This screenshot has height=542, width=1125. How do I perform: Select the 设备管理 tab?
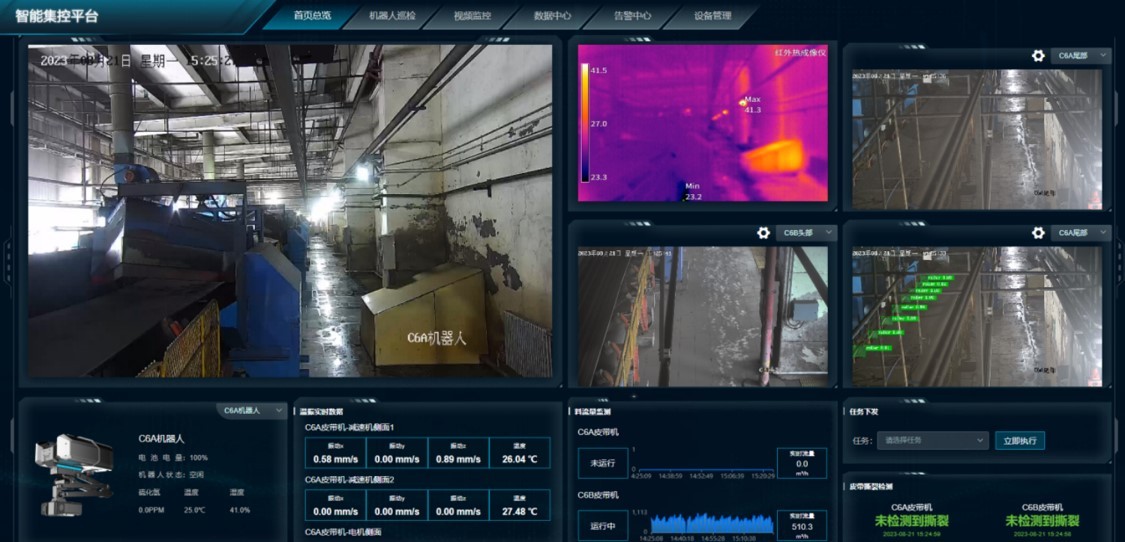click(x=712, y=16)
